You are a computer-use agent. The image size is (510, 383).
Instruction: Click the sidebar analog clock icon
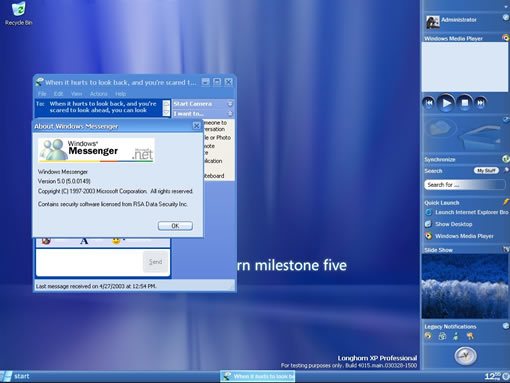(x=465, y=356)
